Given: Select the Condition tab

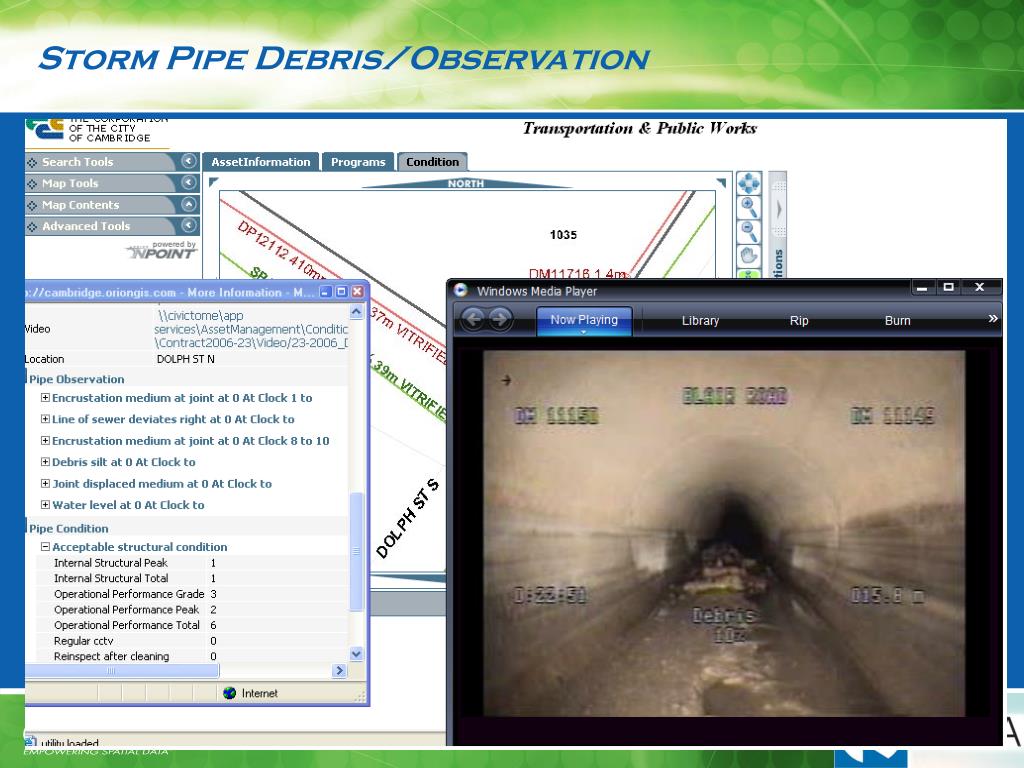Looking at the screenshot, I should pos(432,162).
